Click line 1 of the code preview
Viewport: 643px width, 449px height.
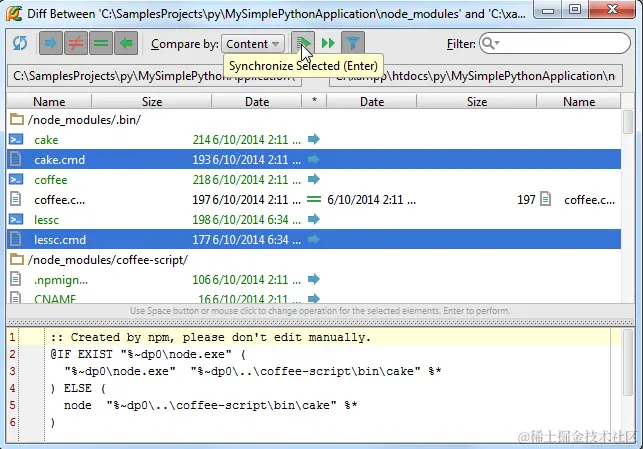point(211,337)
